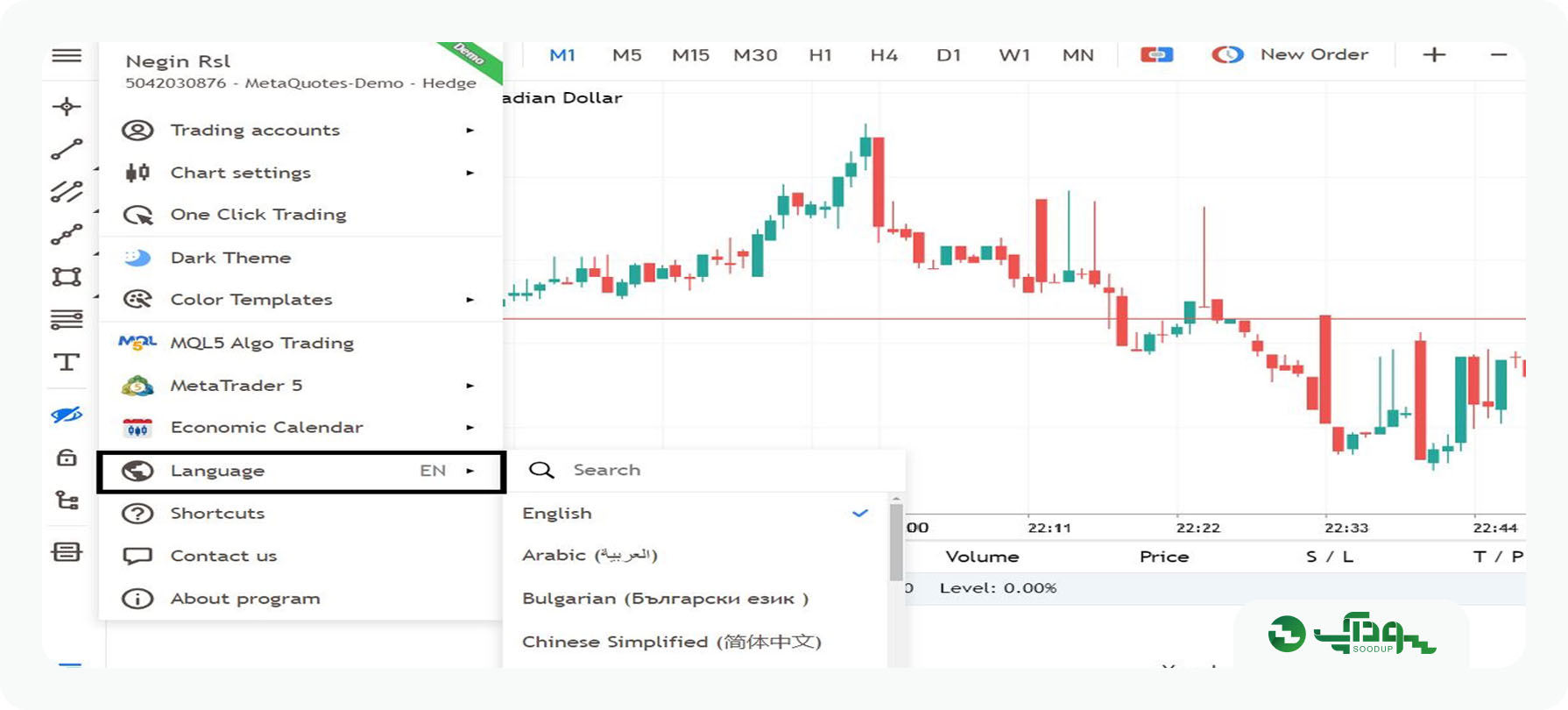Select the equidistant channel tool
This screenshot has height=710, width=1568.
67,192
